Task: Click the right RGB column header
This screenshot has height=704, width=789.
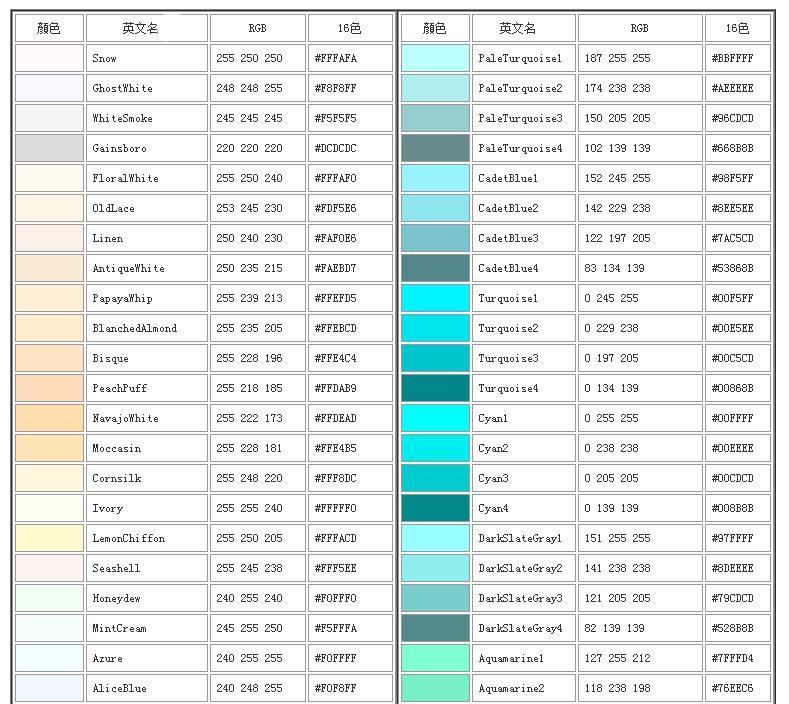Action: click(639, 28)
